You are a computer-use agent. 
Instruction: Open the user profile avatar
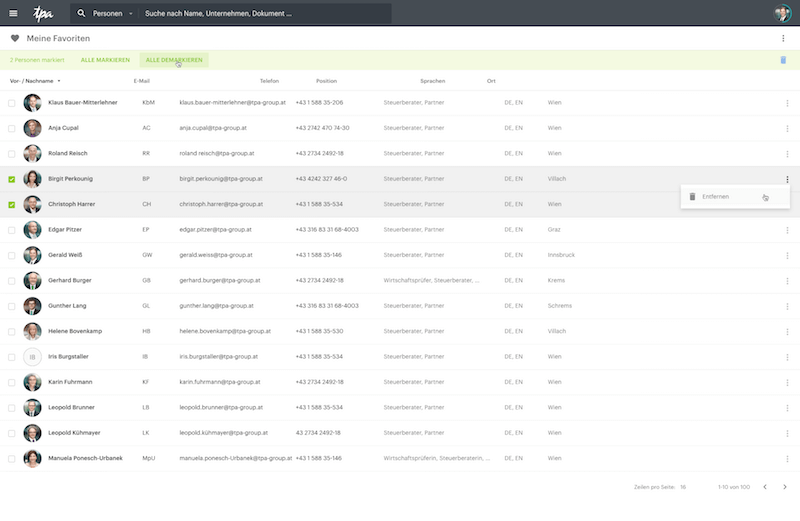[x=783, y=13]
